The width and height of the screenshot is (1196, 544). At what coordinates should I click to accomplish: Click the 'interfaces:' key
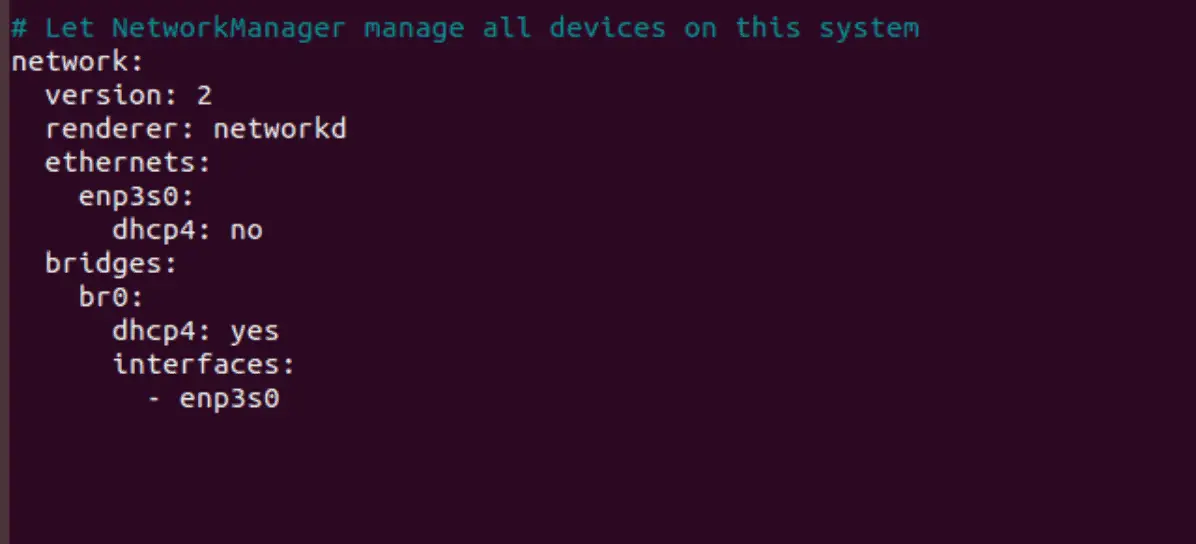pyautogui.click(x=204, y=365)
